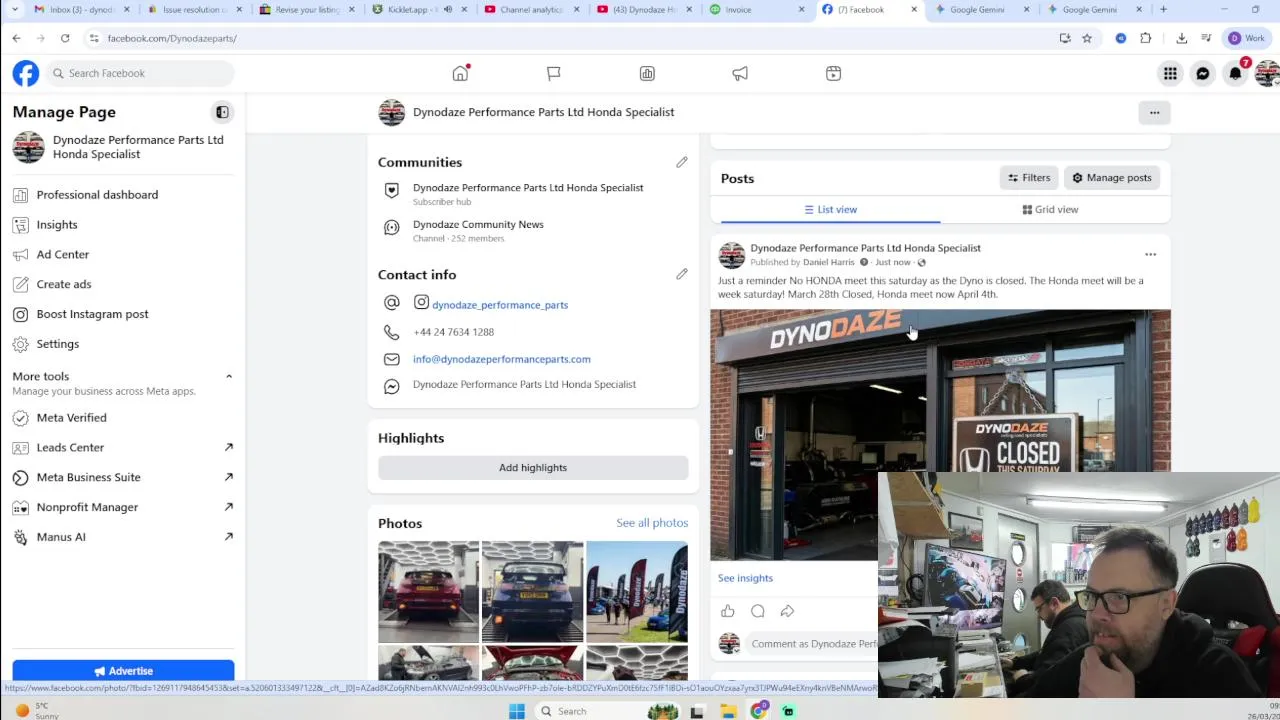Click the share arrow icon on post
This screenshot has width=1280, height=720.
[787, 611]
